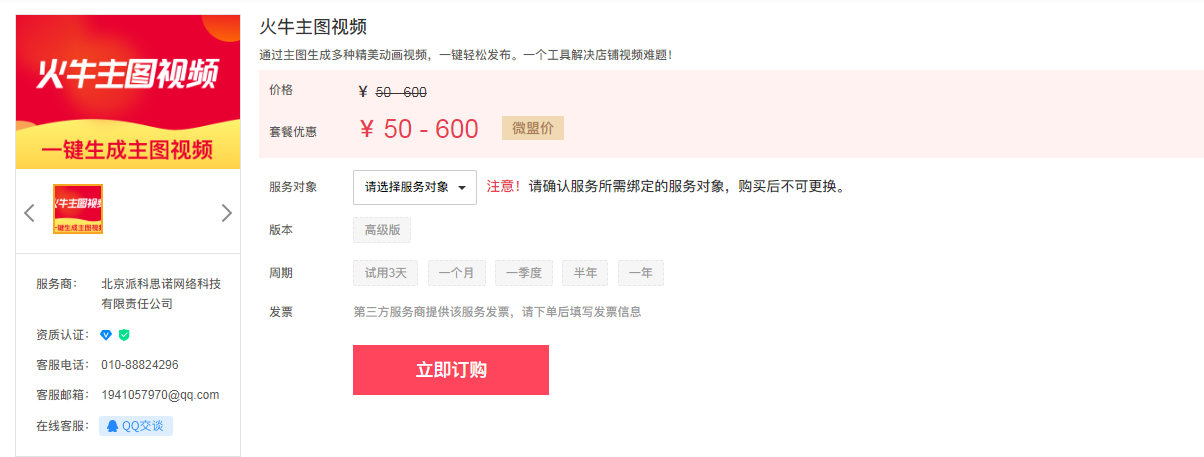Viewport: 1204px width, 457px height.
Task: Click the dropdown caret beside 请选择服务对象
Action: [x=462, y=188]
